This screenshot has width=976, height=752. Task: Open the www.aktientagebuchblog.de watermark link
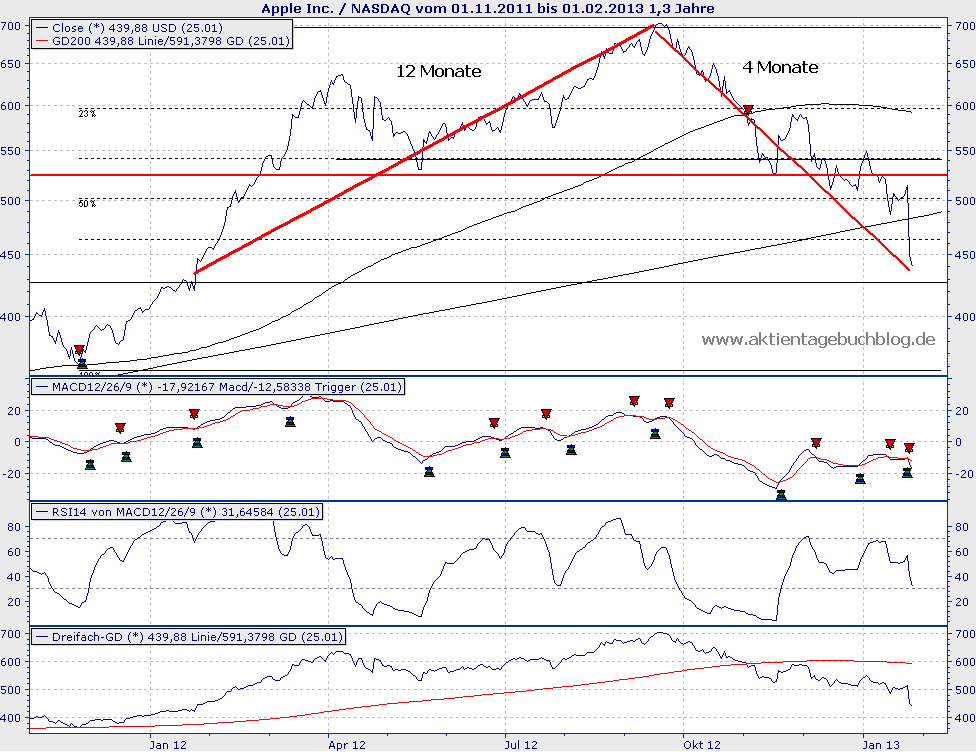point(818,340)
